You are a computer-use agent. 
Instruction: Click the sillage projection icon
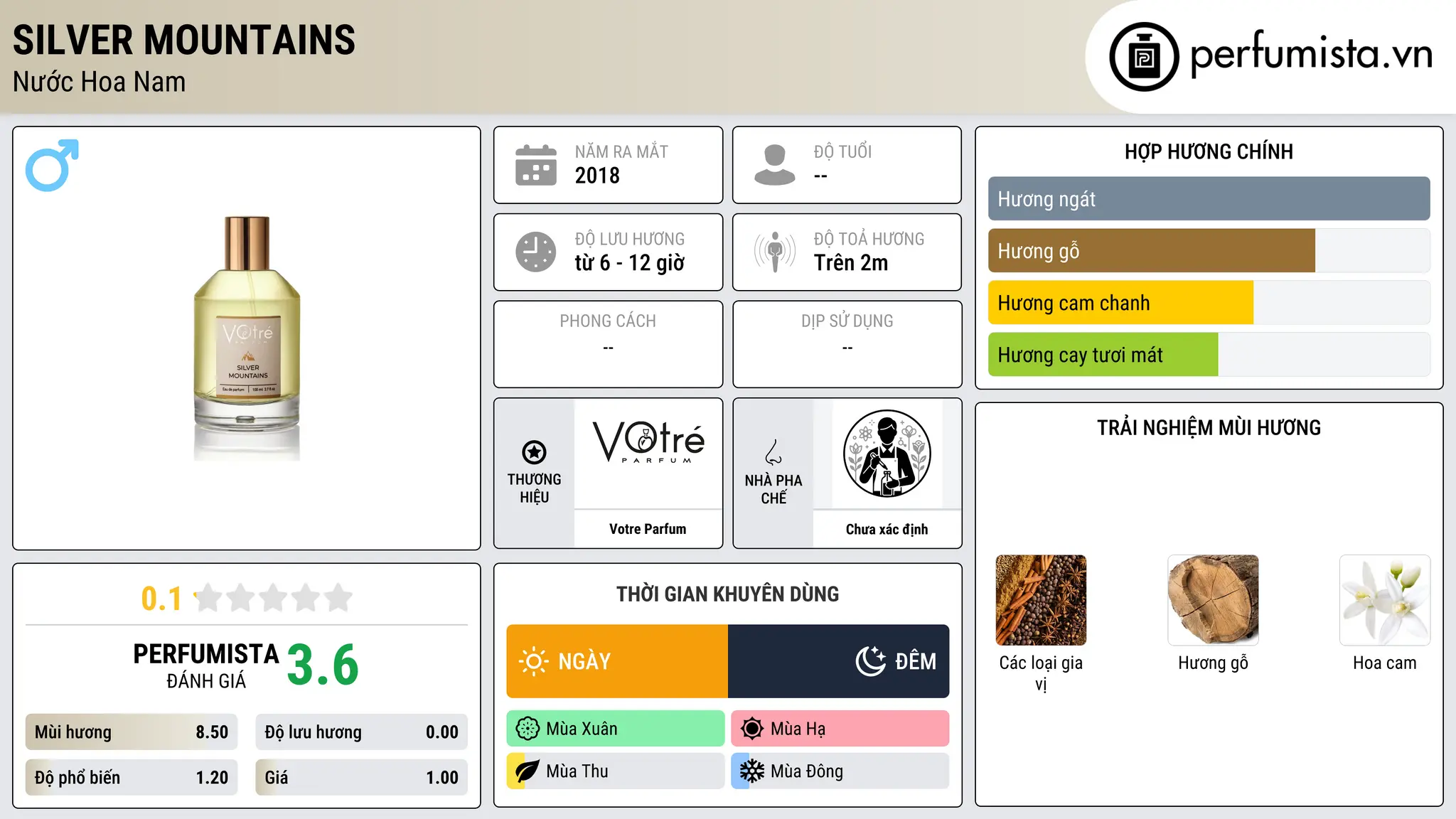click(775, 252)
